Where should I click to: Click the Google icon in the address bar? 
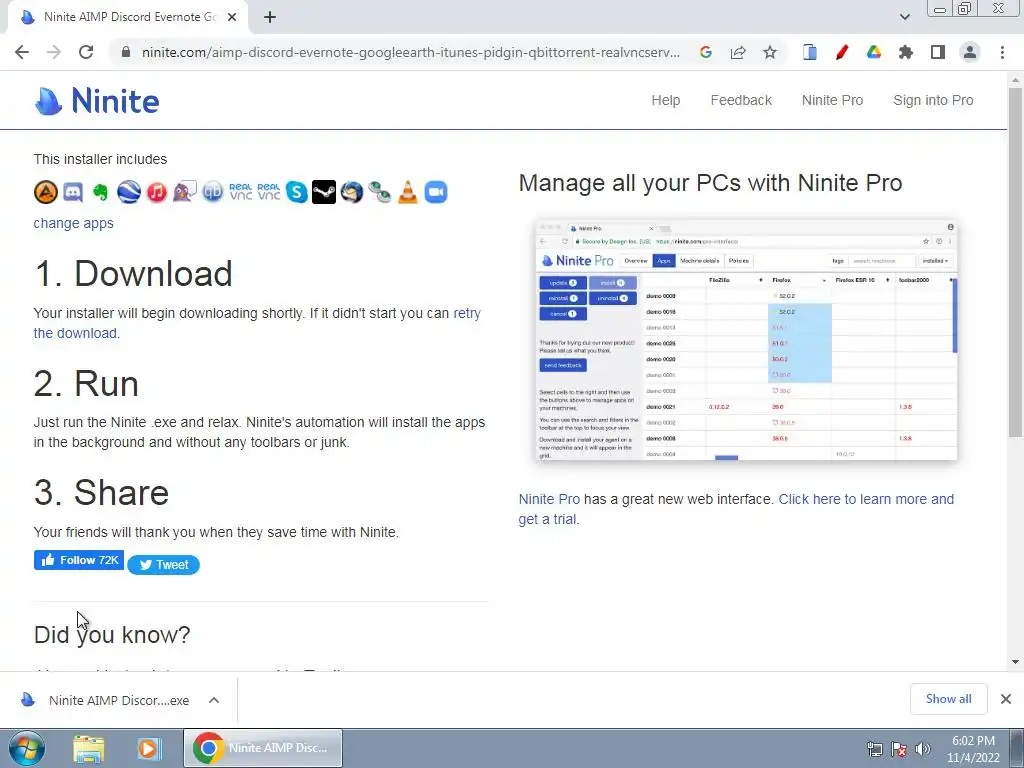705,52
